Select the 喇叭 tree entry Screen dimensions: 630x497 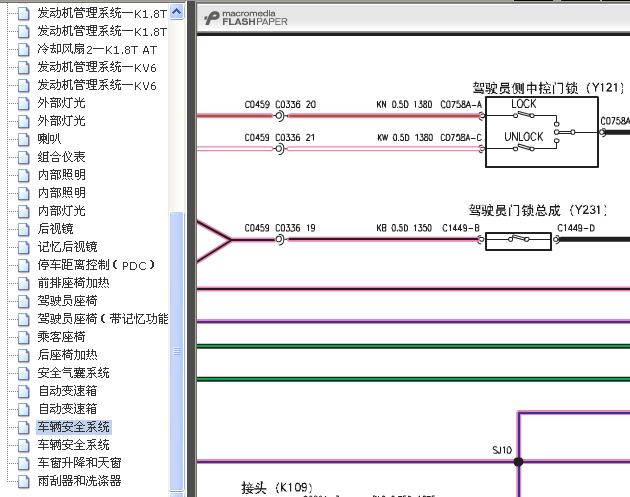pyautogui.click(x=49, y=139)
